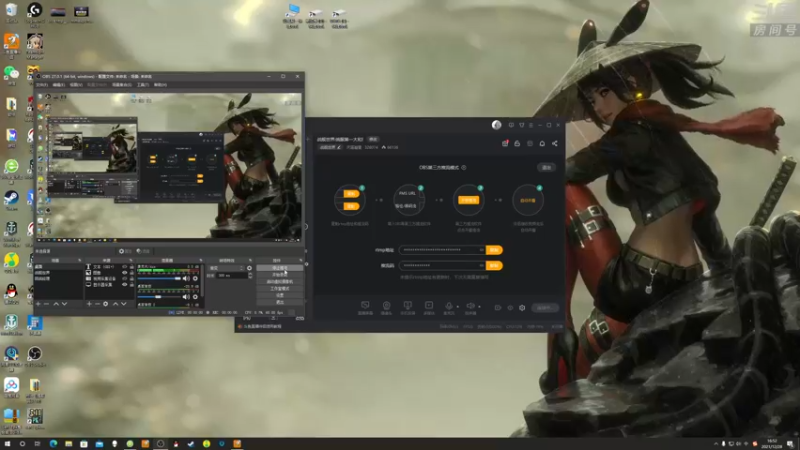800x450 pixels.
Task: Click speaker icon in streaming app toolbar
Action: tap(470, 306)
